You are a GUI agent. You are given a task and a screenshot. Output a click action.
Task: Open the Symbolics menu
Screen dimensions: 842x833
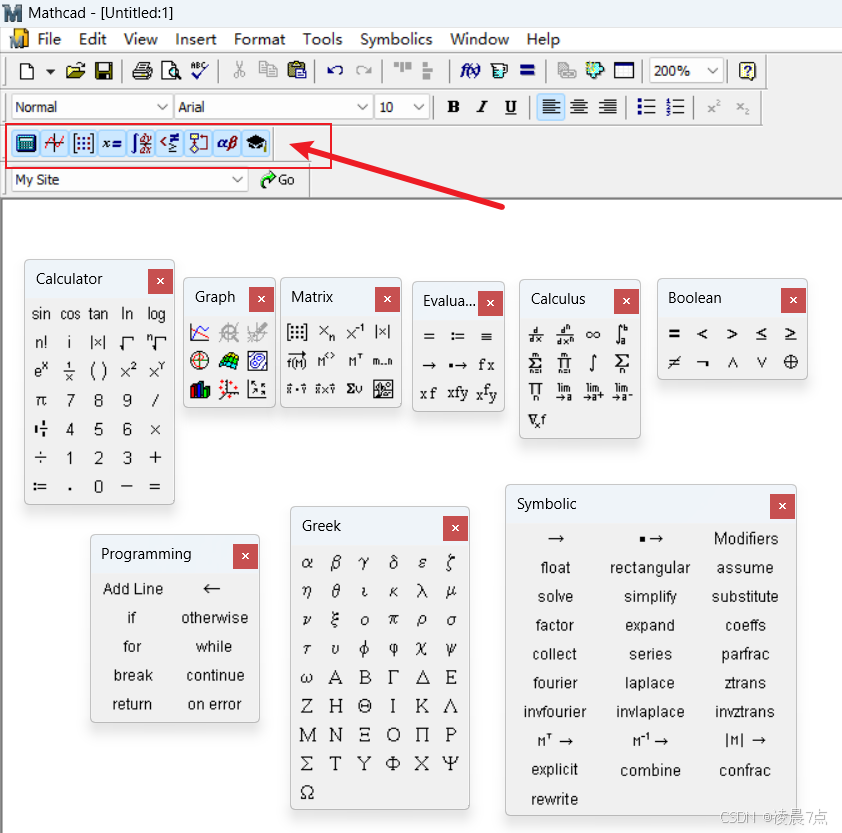(396, 39)
